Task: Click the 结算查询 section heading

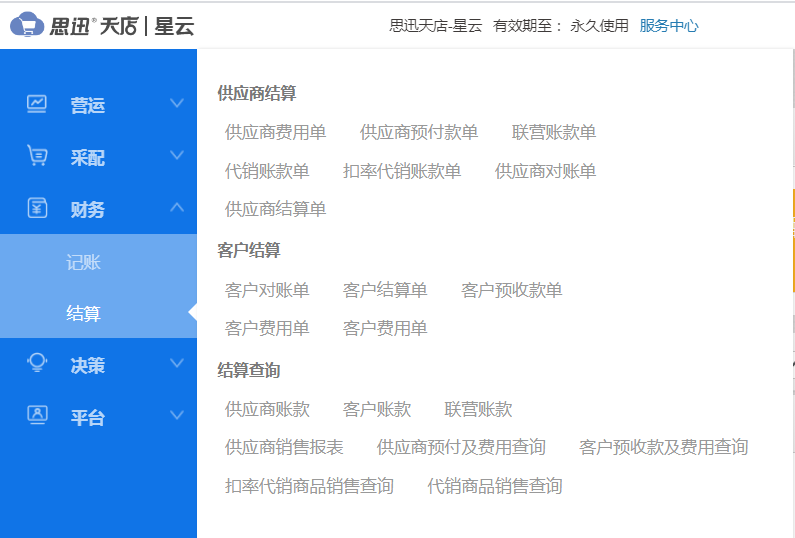Action: [248, 370]
